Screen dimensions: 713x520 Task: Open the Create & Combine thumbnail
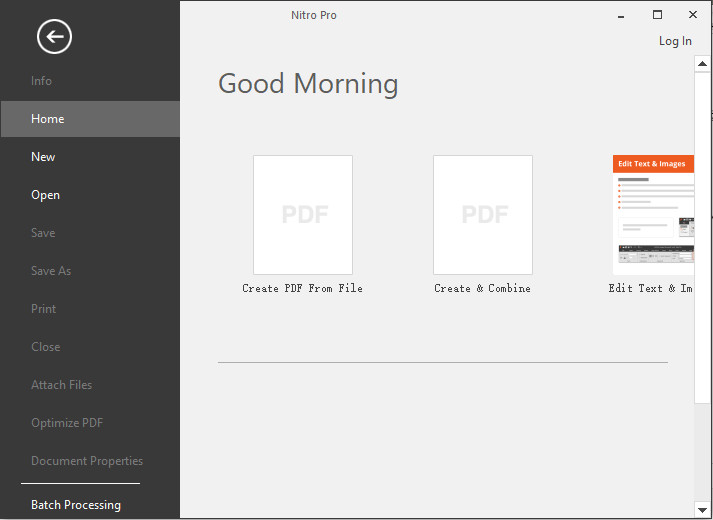(x=483, y=215)
